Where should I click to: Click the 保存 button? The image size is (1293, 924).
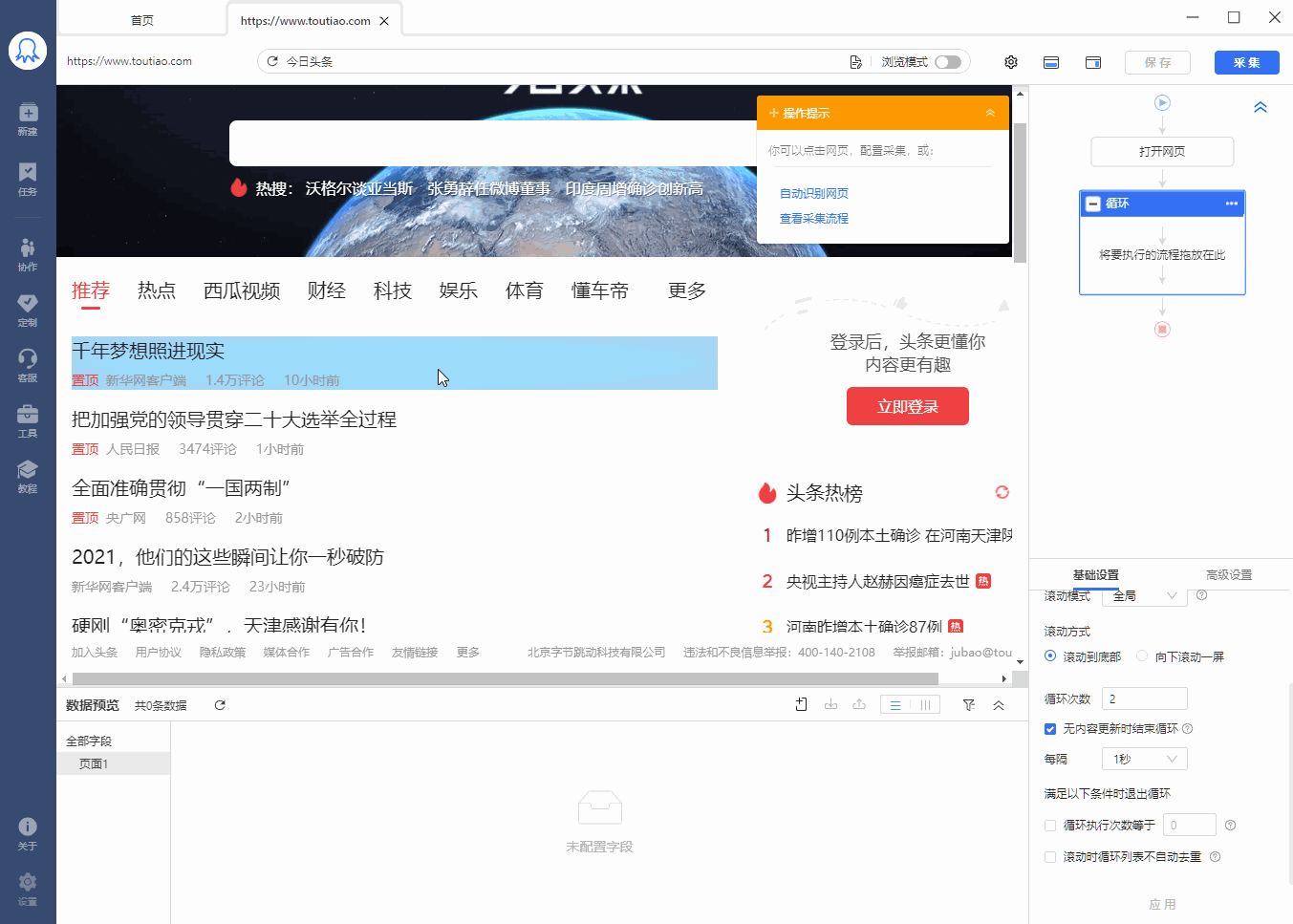tap(1157, 62)
